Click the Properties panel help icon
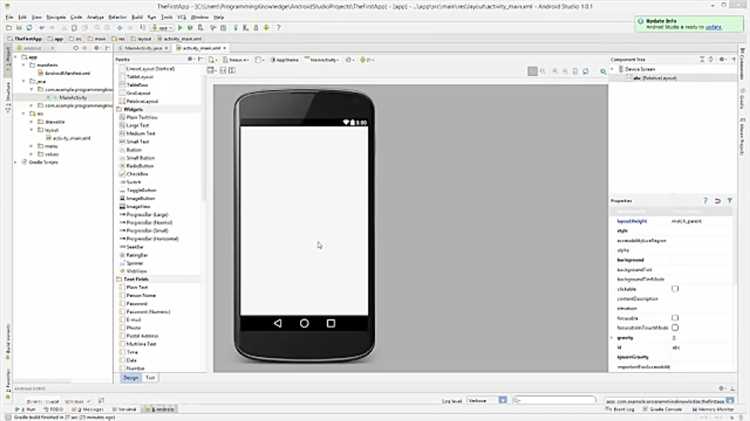 (705, 201)
